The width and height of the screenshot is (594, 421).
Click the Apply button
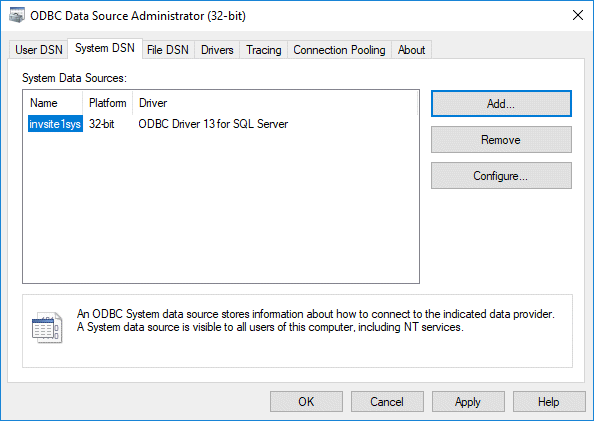[x=468, y=402]
